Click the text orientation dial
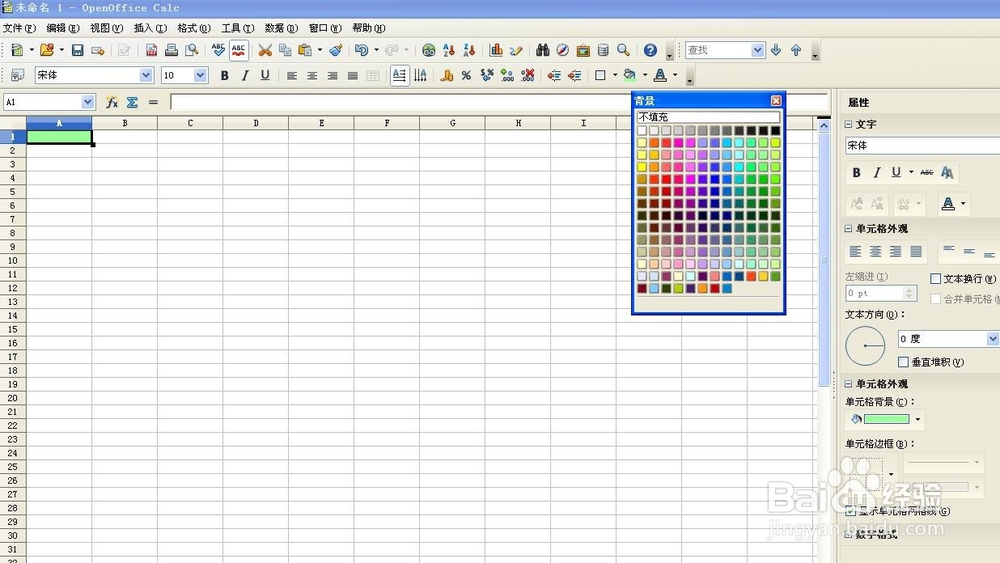Viewport: 1000px width, 563px height. [x=865, y=346]
